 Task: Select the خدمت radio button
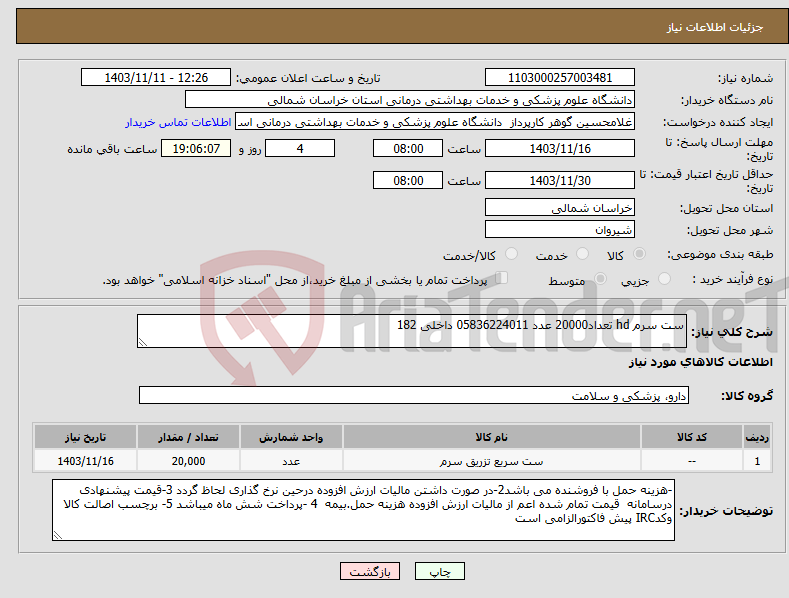pos(582,254)
